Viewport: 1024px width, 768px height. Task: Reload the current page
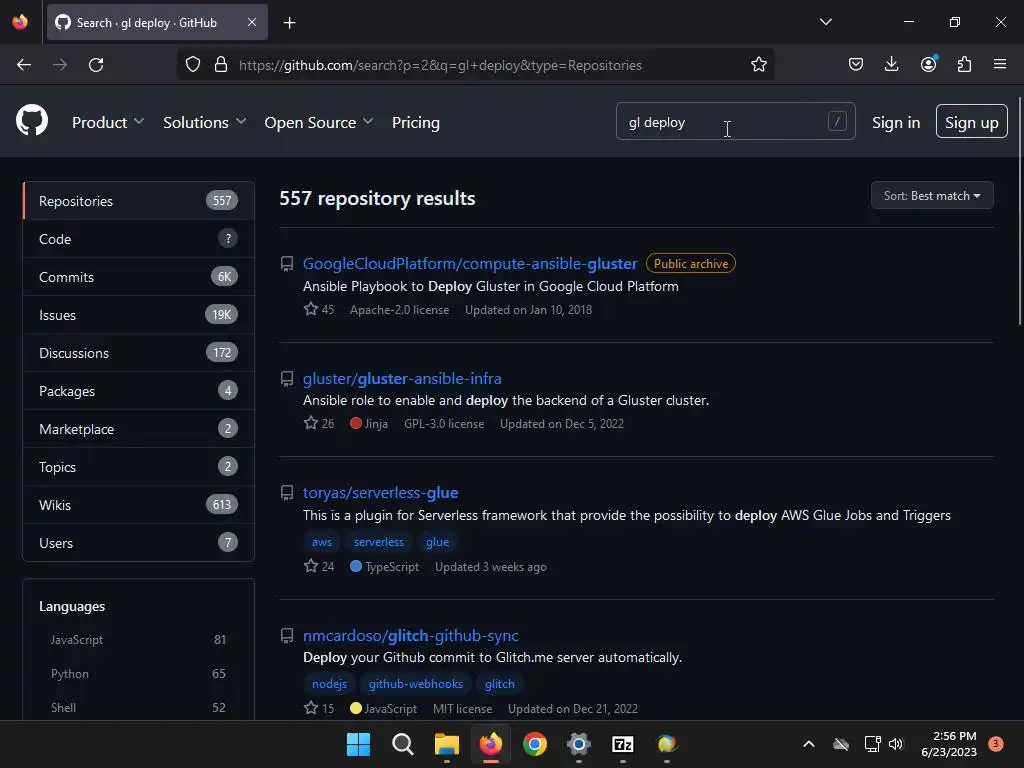[96, 65]
